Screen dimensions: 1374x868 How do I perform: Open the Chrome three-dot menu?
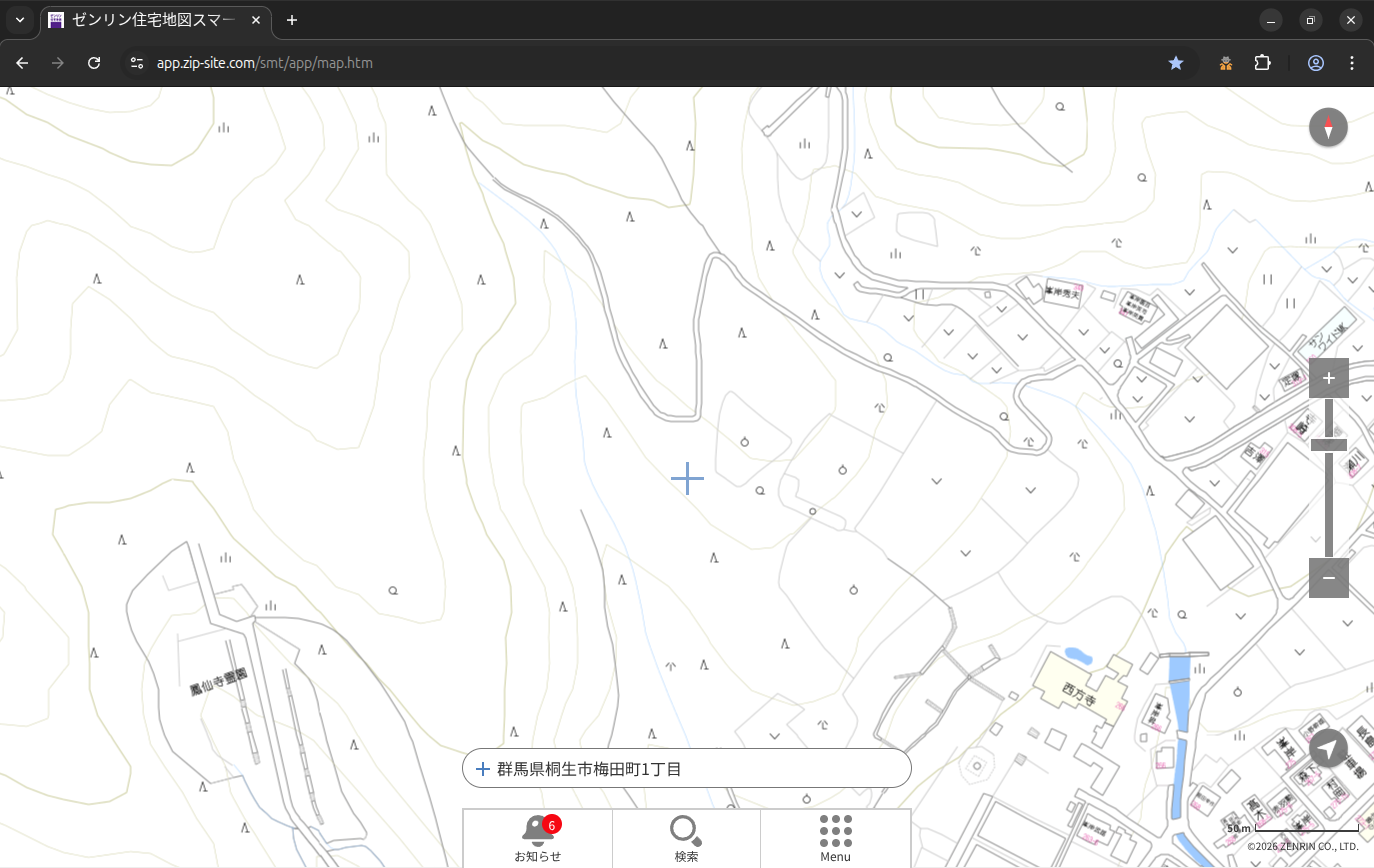[x=1352, y=63]
